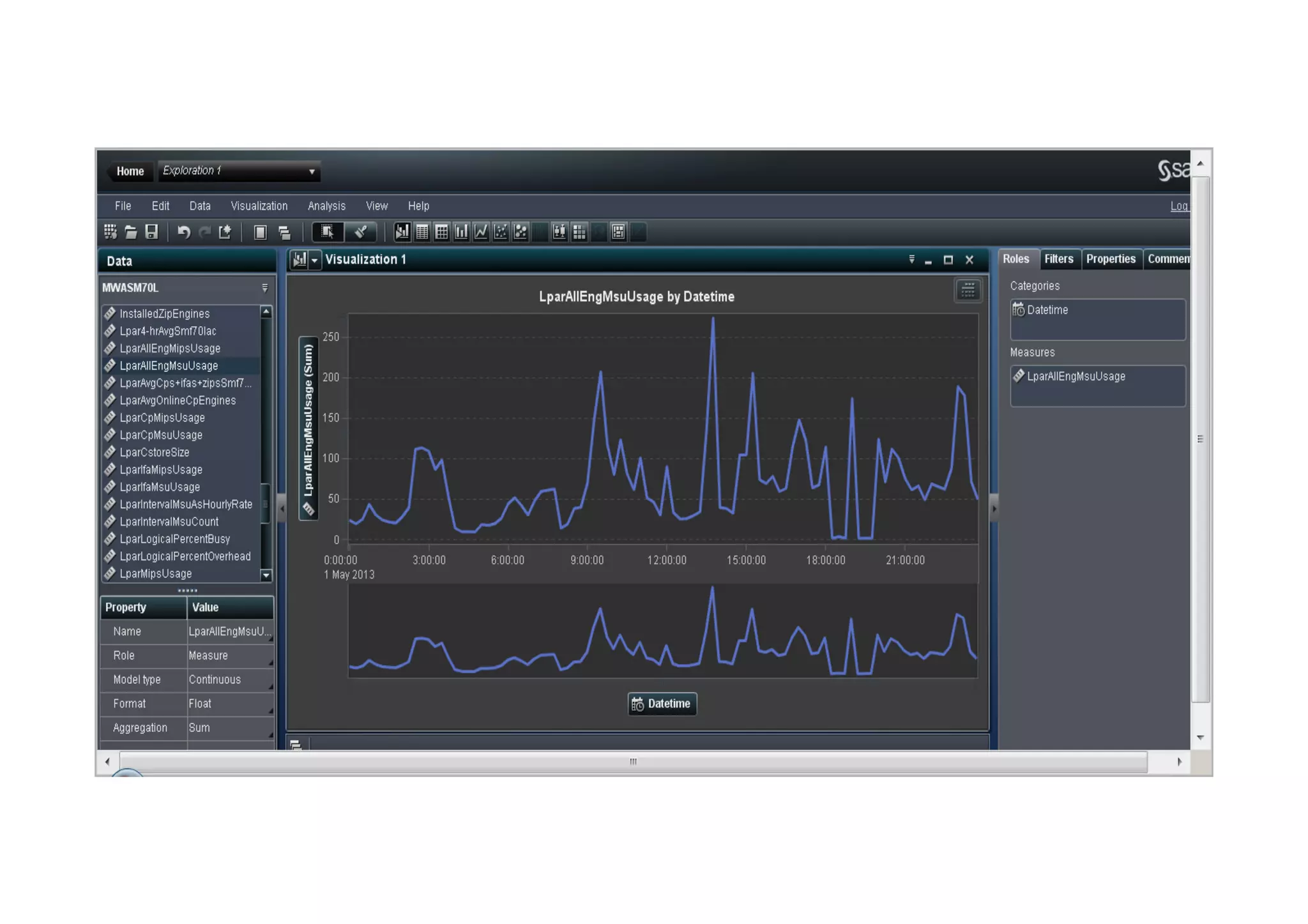Click the Datetime axis button below chart
Image resolution: width=1308 pixels, height=924 pixels.
pos(662,704)
